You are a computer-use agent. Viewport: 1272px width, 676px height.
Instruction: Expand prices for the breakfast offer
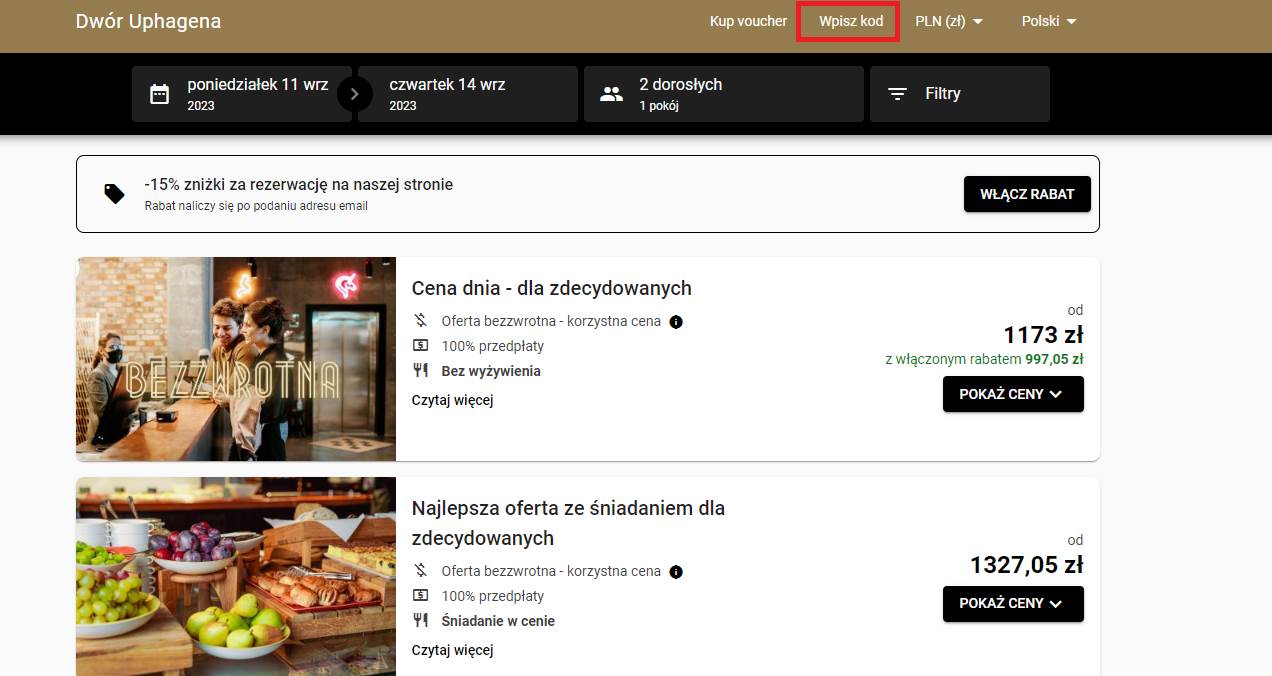coord(1012,604)
